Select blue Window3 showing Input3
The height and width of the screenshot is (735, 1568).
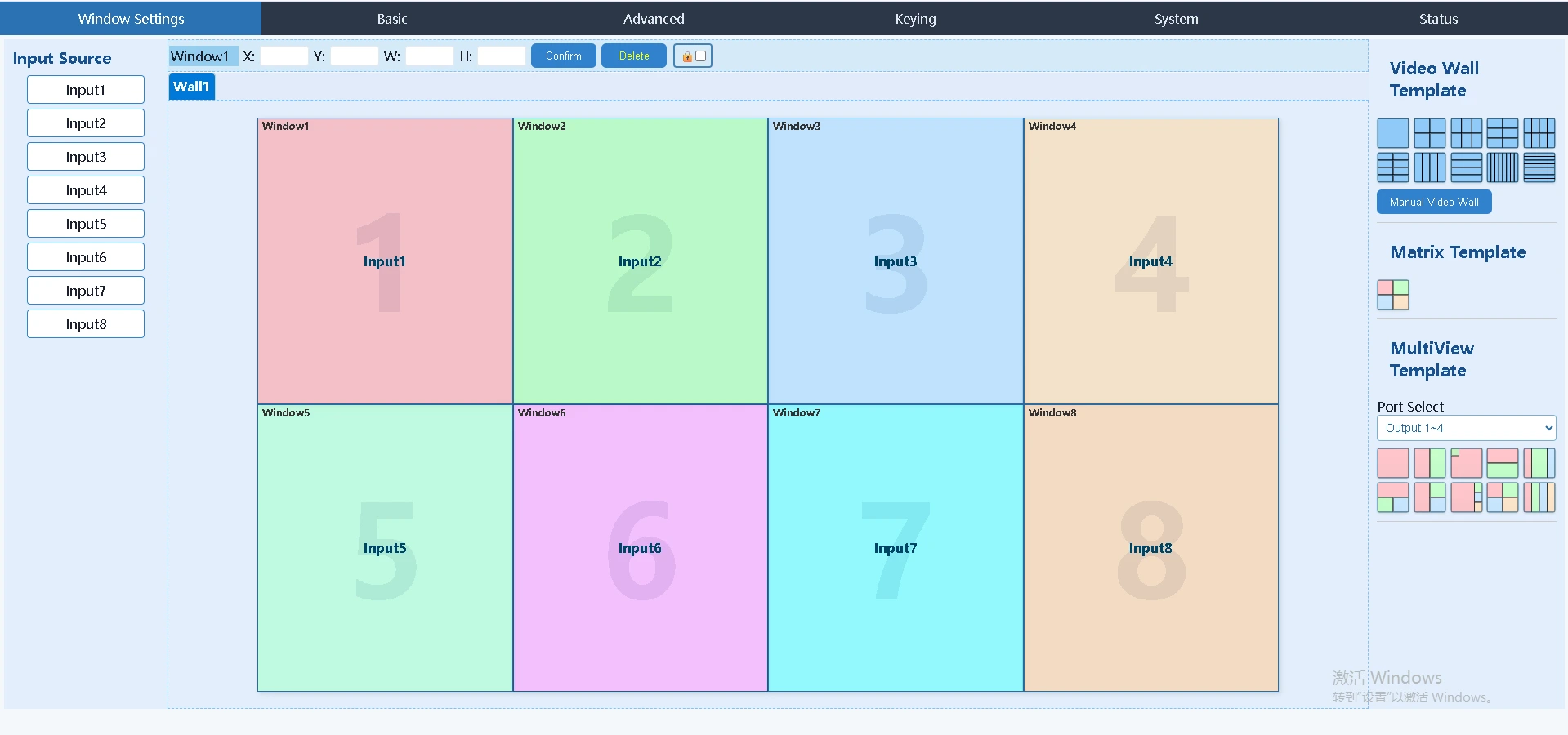(896, 261)
